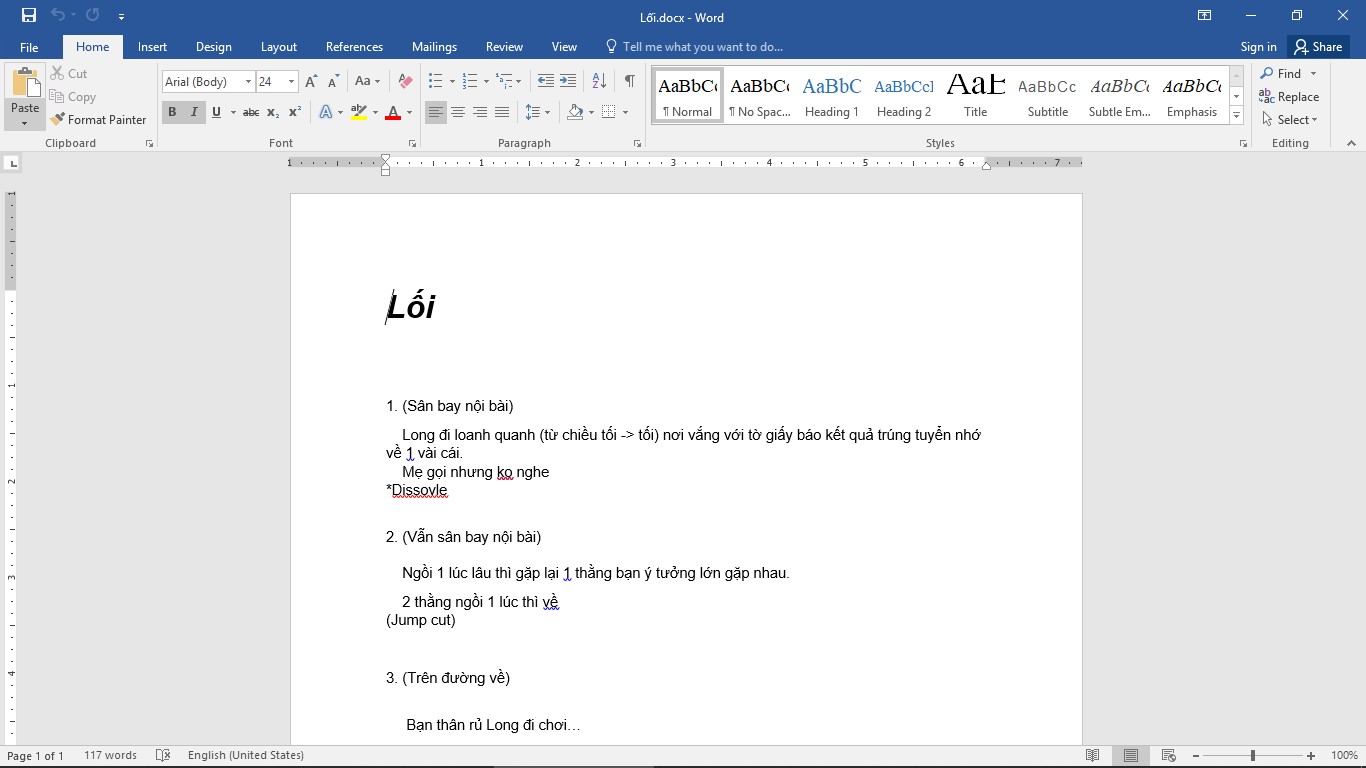Click the Share button
This screenshot has width=1366, height=768.
click(x=1318, y=47)
